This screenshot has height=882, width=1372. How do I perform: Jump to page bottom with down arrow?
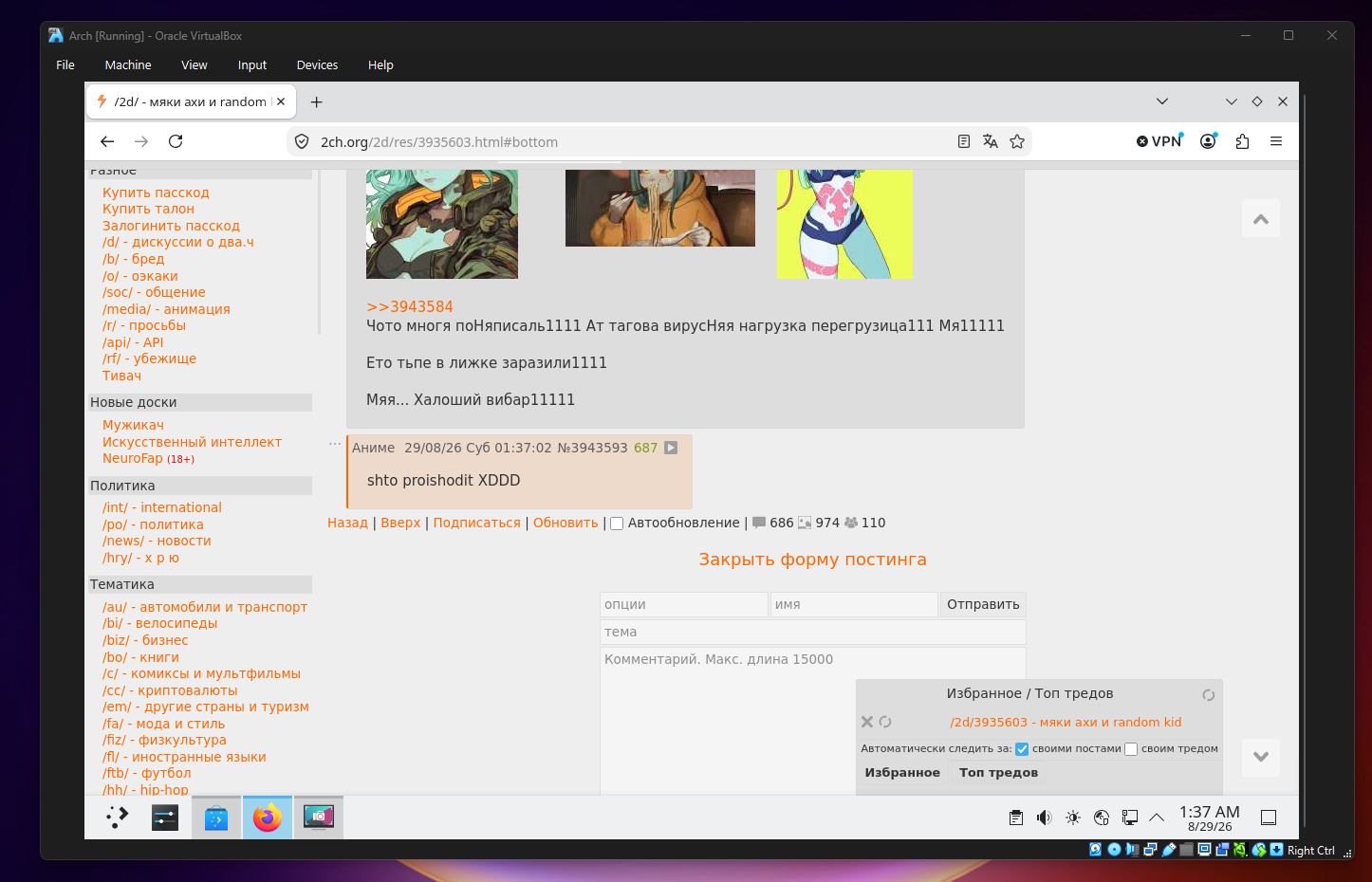1261,757
